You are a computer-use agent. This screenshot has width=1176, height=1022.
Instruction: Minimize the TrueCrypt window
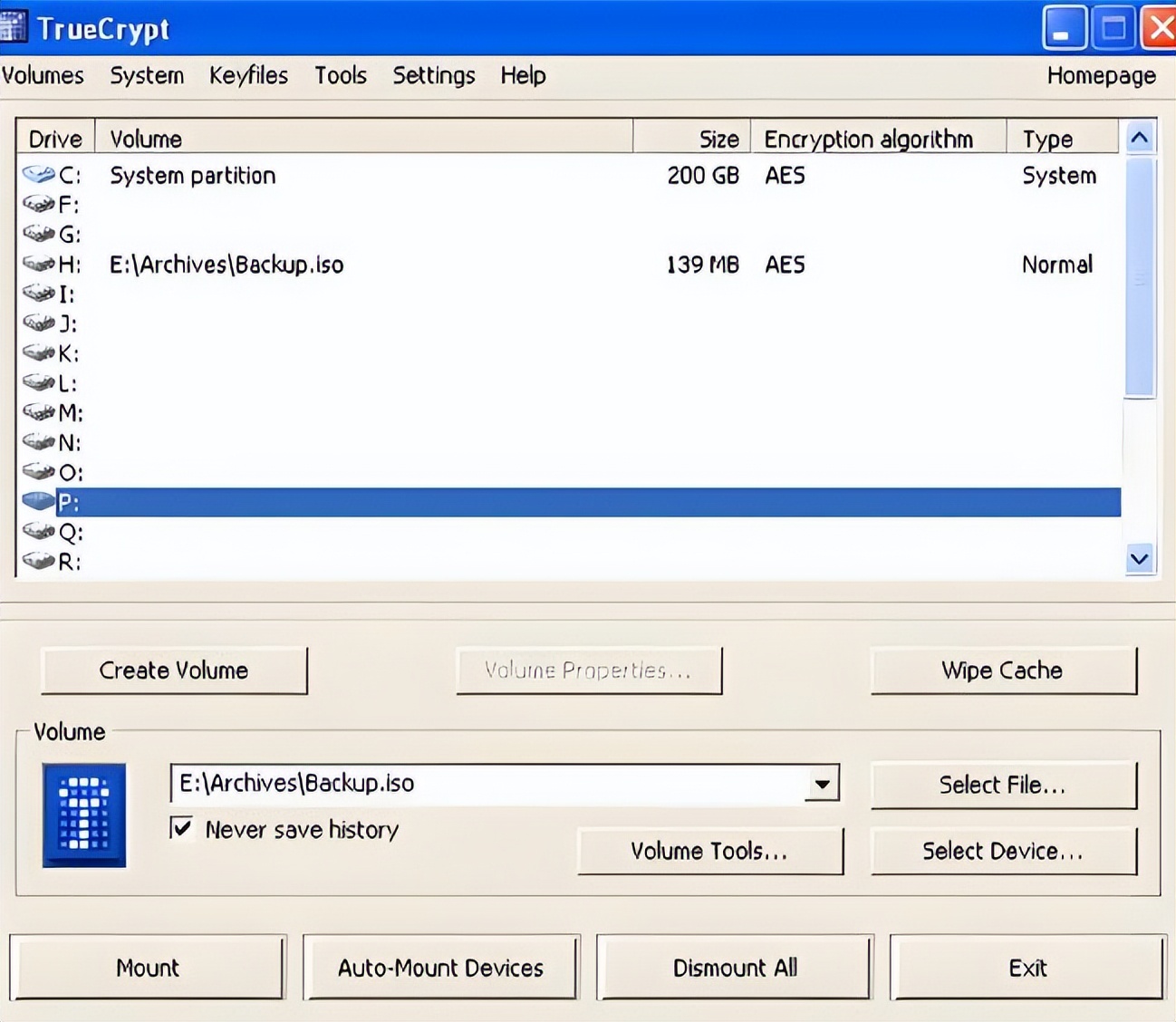click(x=1064, y=28)
